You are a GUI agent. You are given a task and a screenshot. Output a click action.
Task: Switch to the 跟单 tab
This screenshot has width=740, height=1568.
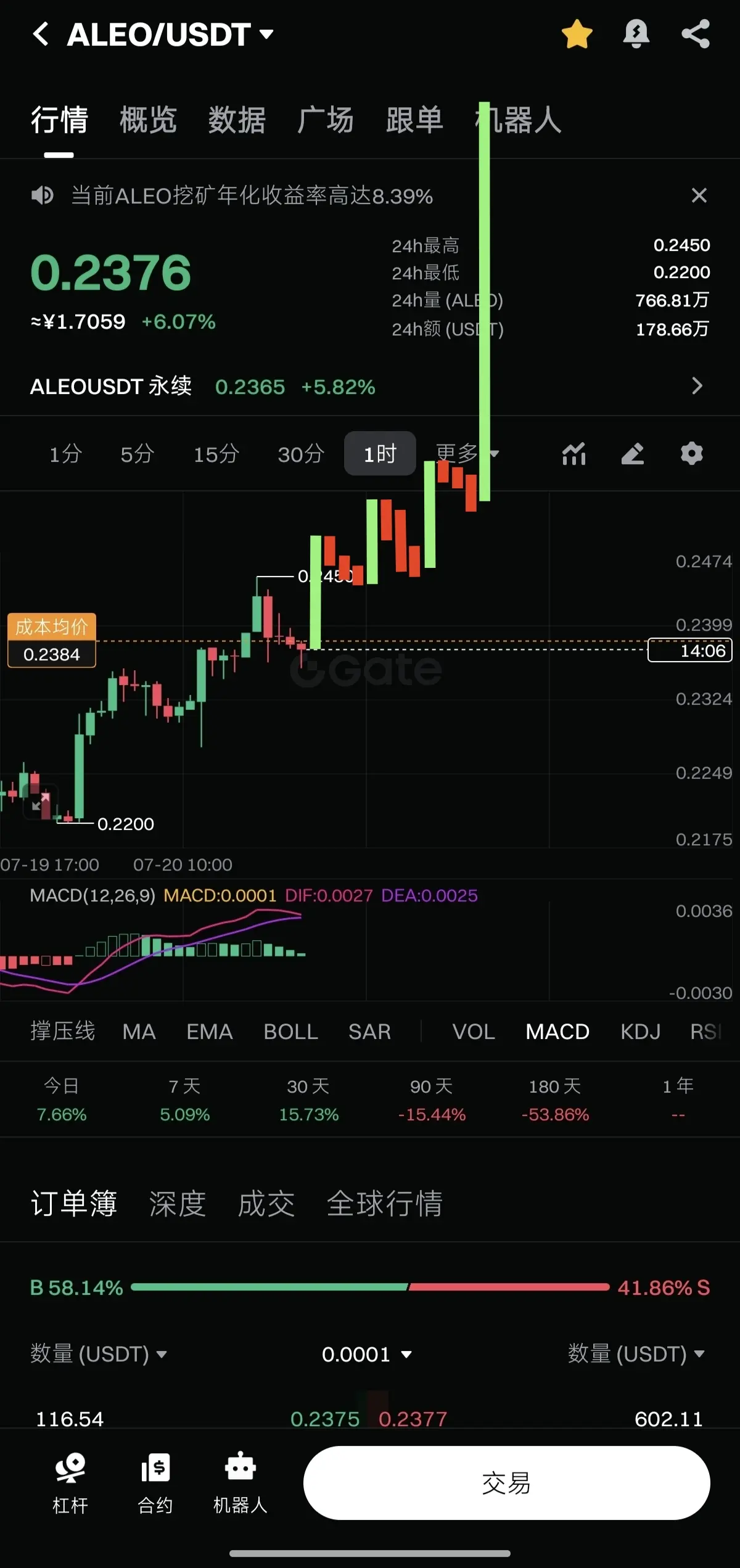tap(414, 120)
